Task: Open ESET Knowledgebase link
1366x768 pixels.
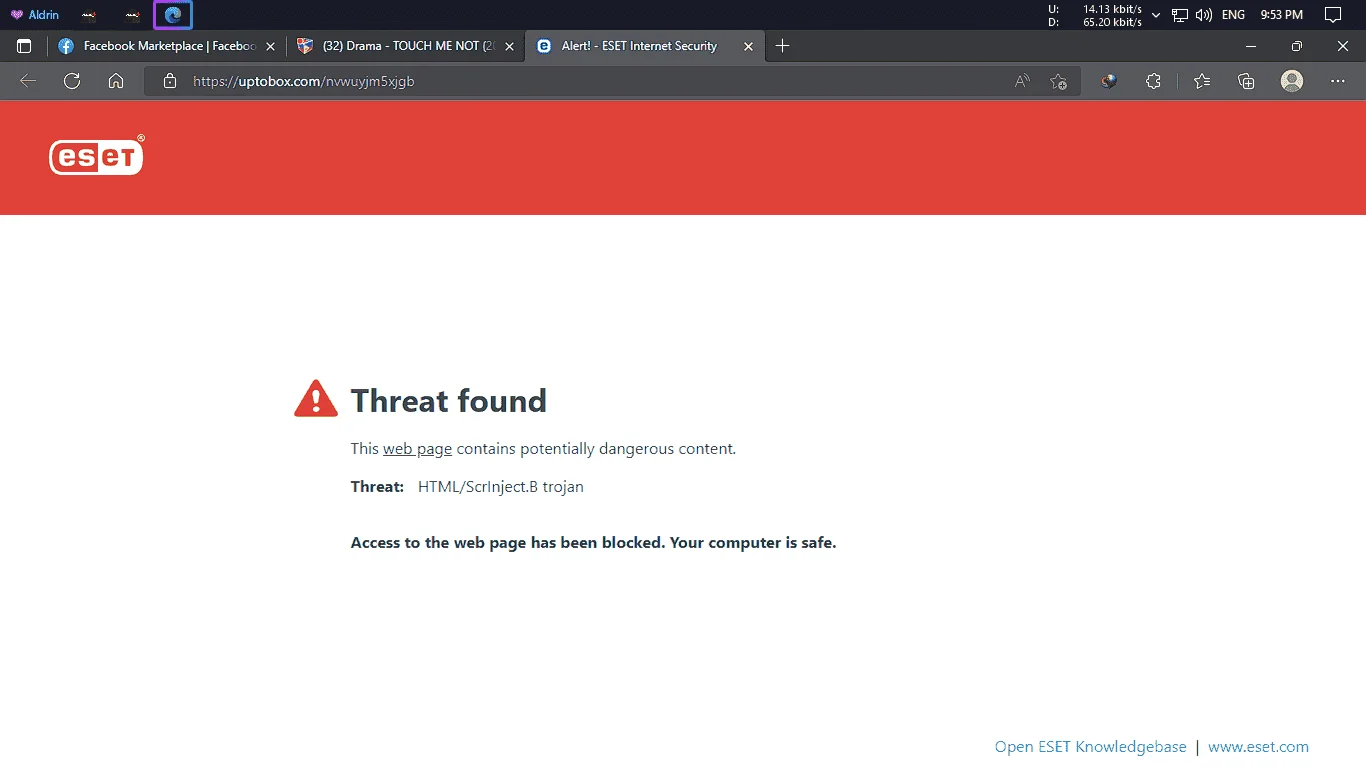Action: [x=1090, y=747]
